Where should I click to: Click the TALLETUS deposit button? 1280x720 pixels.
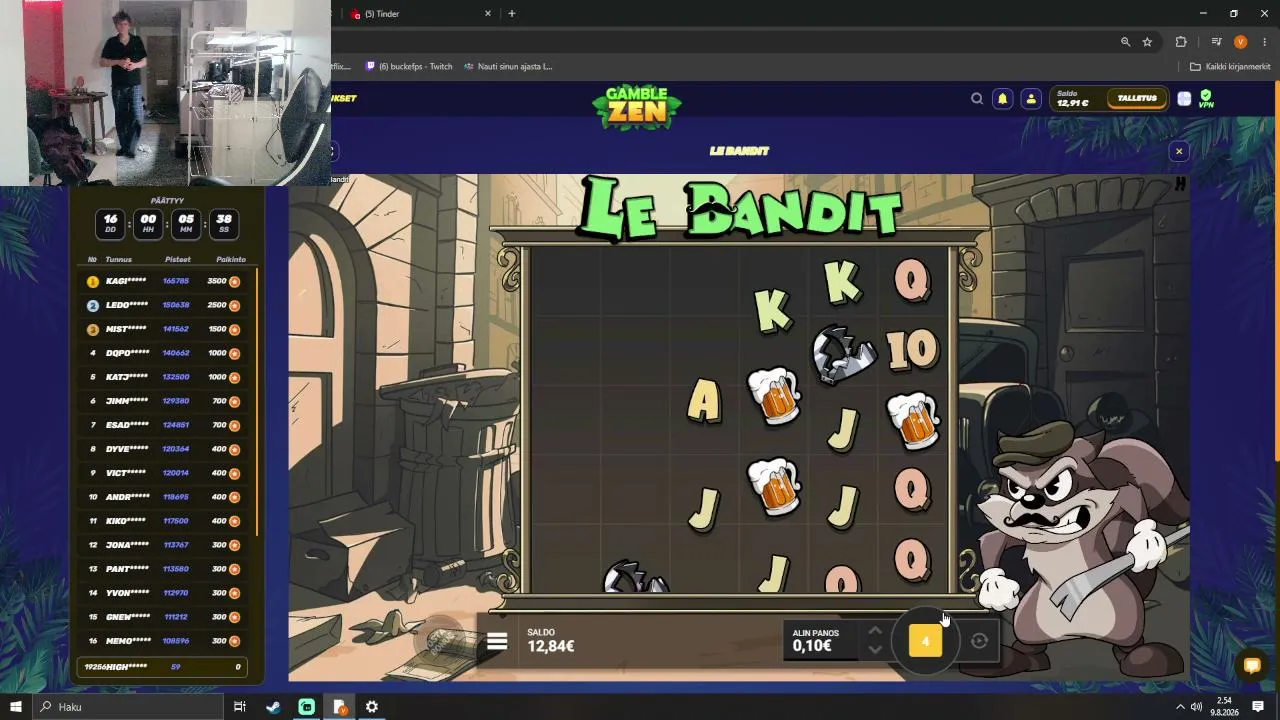tap(1137, 98)
